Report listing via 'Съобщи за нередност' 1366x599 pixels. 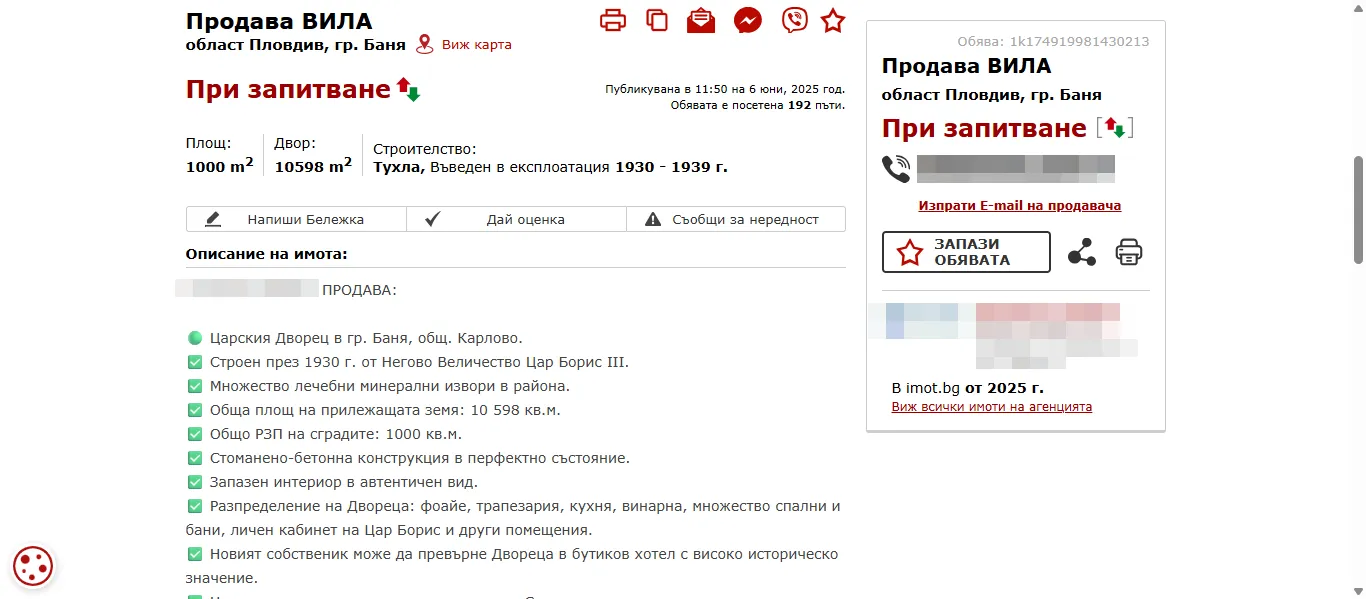coord(735,219)
